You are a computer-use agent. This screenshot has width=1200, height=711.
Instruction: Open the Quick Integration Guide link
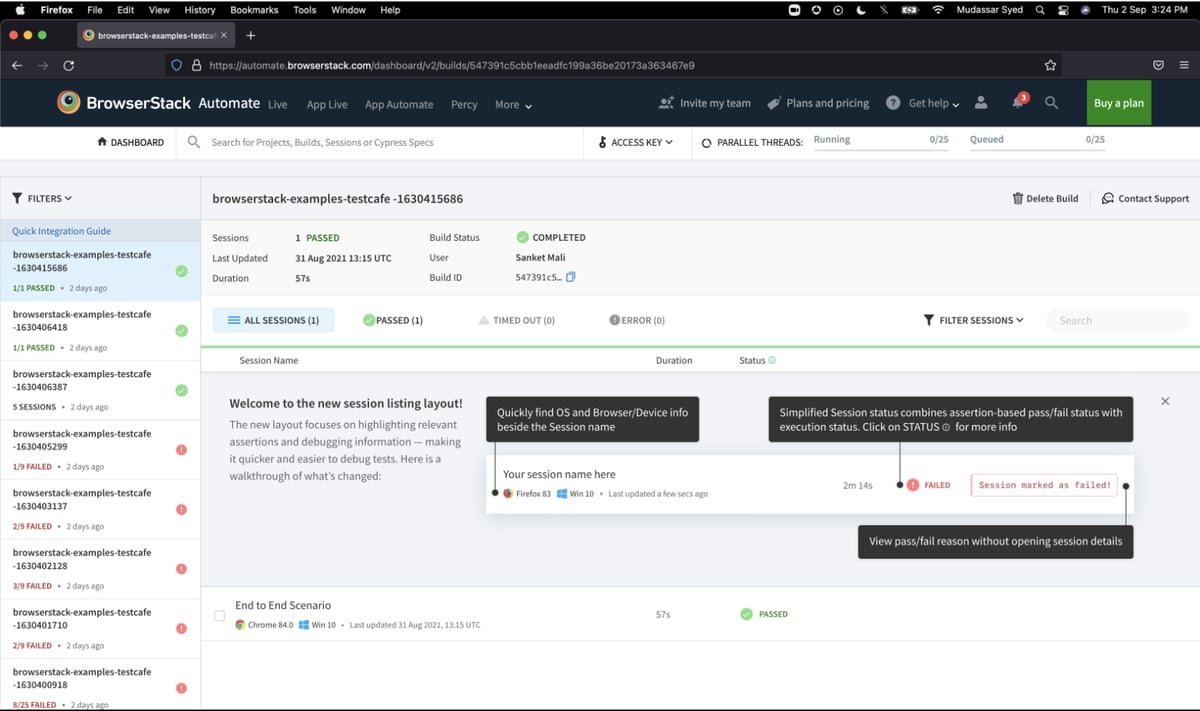coord(61,231)
